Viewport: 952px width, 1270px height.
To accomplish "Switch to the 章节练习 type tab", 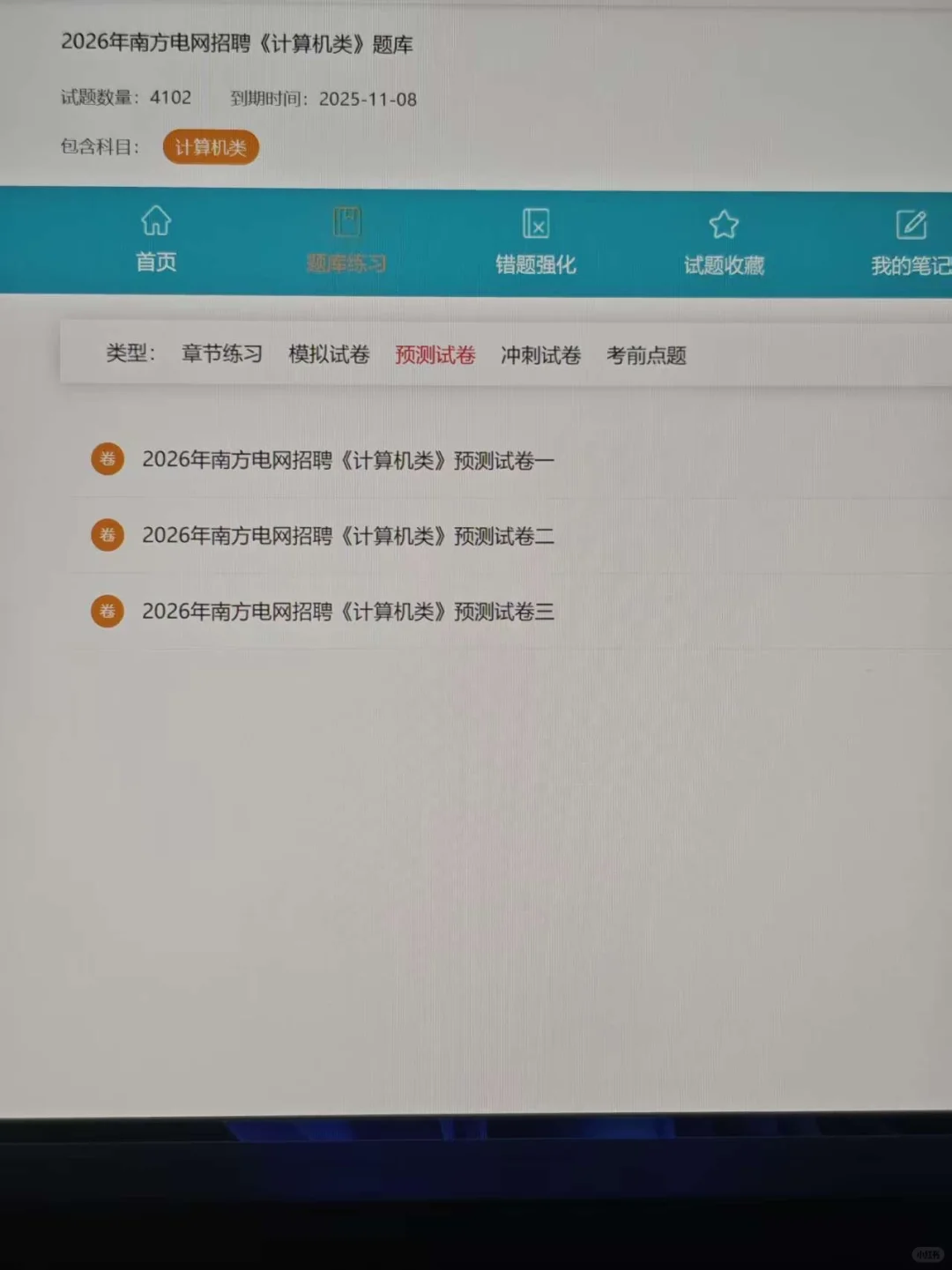I will pyautogui.click(x=222, y=353).
